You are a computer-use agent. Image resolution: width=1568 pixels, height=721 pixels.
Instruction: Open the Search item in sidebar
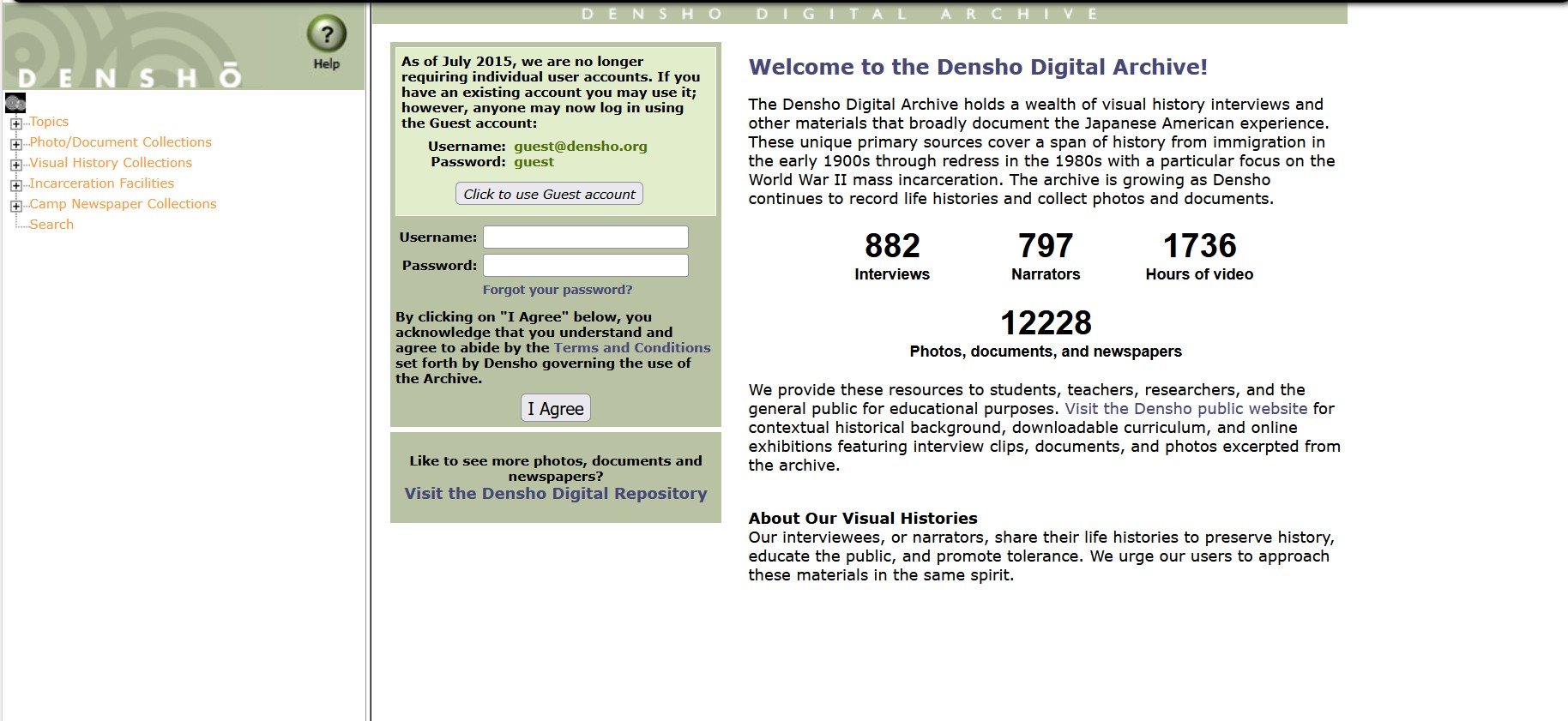click(51, 225)
